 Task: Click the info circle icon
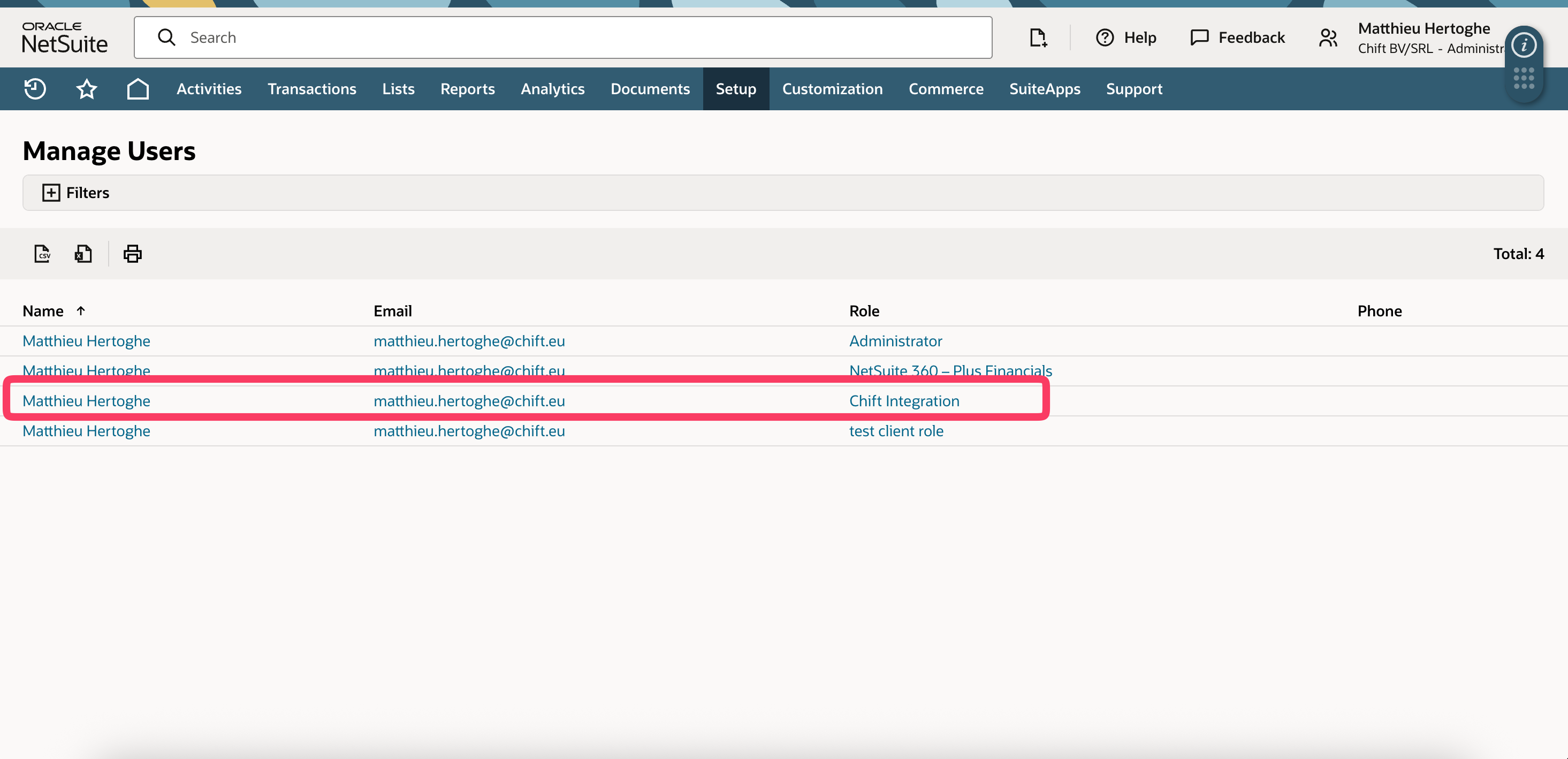[x=1524, y=45]
